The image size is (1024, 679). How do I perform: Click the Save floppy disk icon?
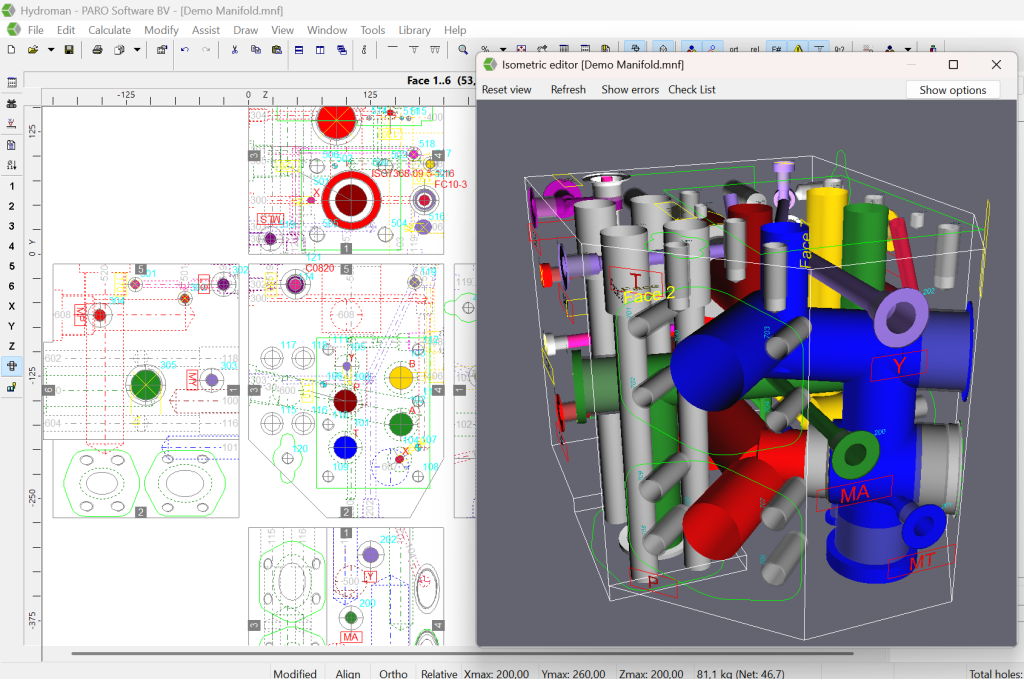click(69, 50)
